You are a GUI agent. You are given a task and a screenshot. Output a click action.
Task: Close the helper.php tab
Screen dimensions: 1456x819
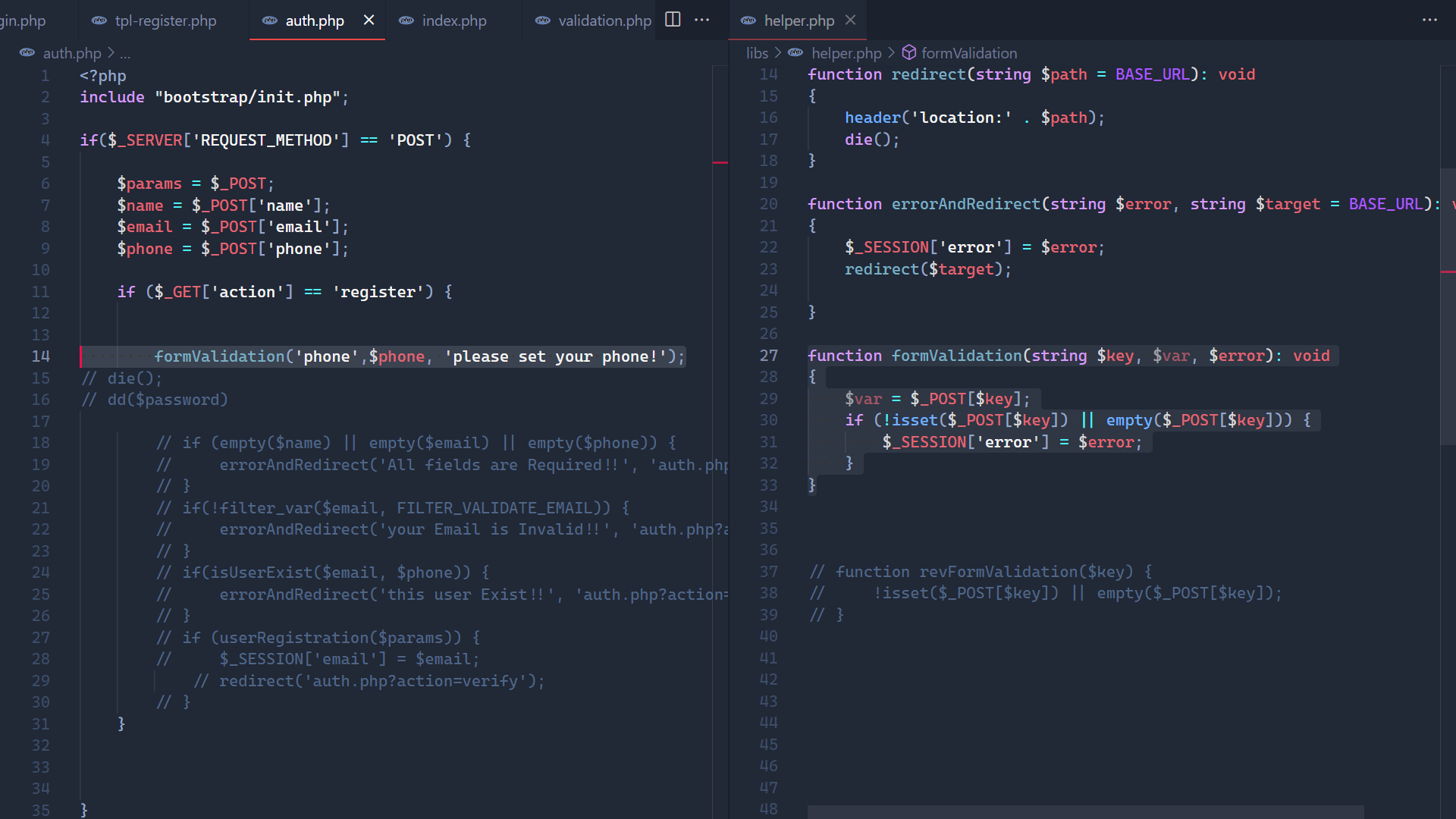click(x=850, y=20)
